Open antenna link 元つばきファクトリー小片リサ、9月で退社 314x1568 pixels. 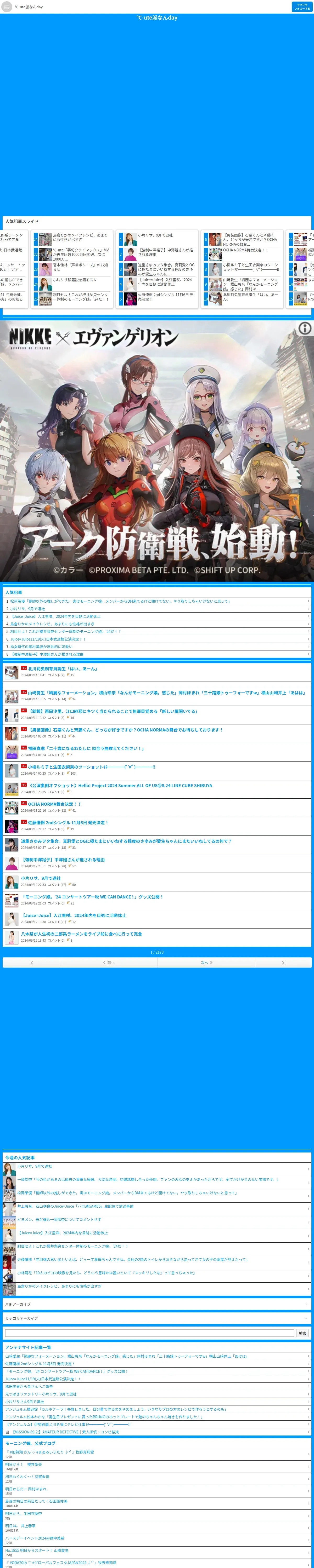pos(157,1394)
